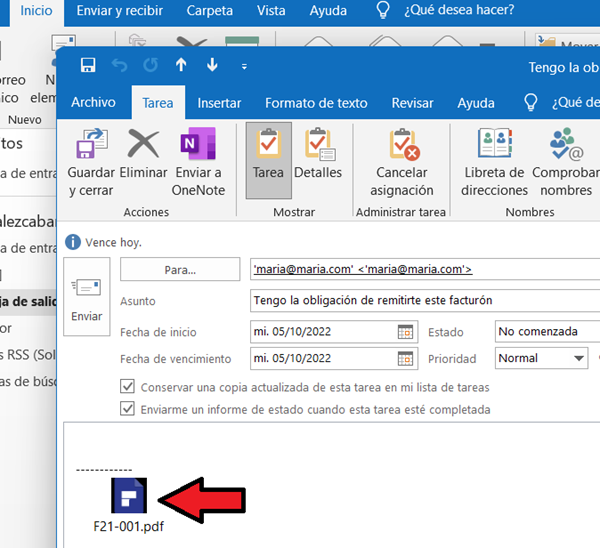Click the Save icon in the title bar
Image resolution: width=600 pixels, height=548 pixels.
pos(87,66)
